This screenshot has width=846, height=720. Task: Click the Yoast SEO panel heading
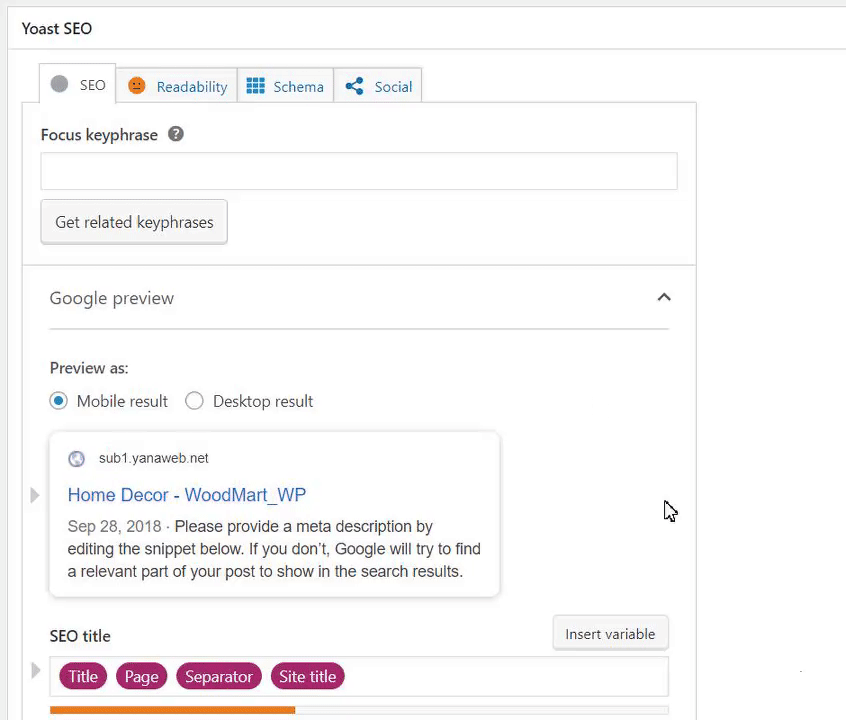tap(57, 29)
